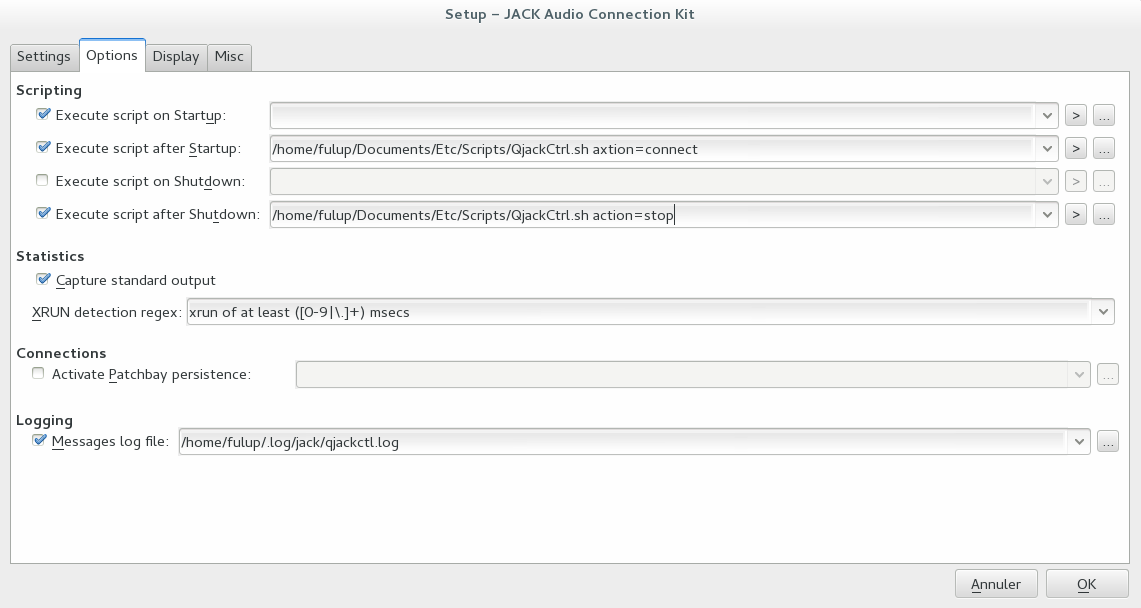Enable Execute script on Shutdown checkbox

[42, 181]
